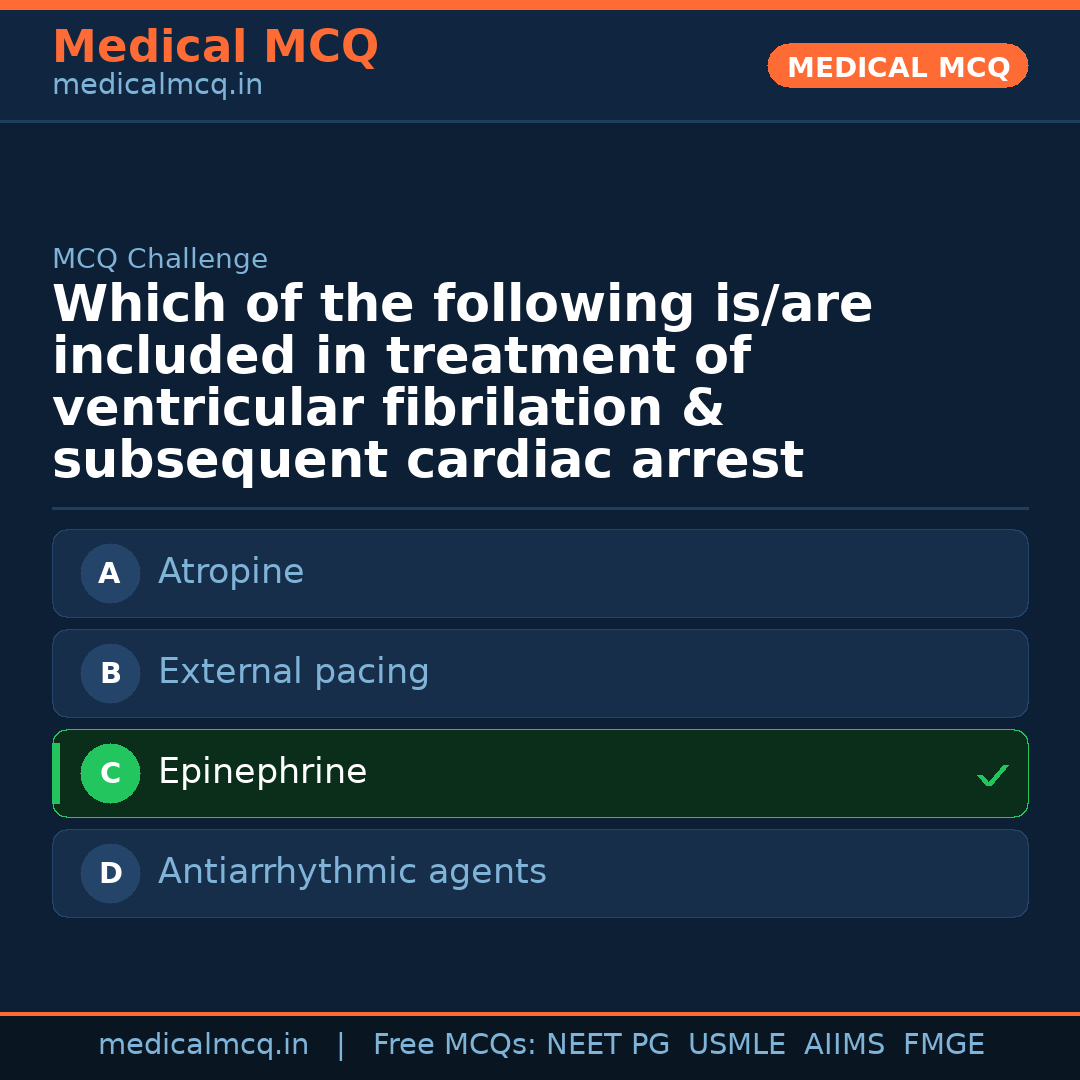1080x1080 pixels.
Task: Click the green accent bar beside Epinephrine
Action: point(57,773)
